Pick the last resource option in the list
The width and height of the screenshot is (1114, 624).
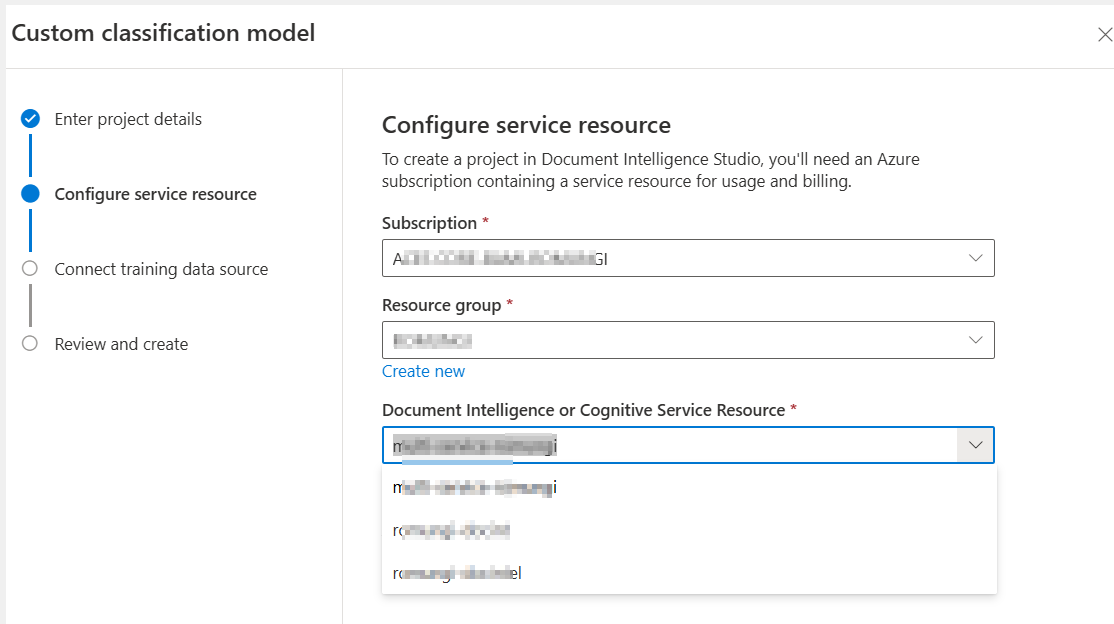[x=458, y=573]
